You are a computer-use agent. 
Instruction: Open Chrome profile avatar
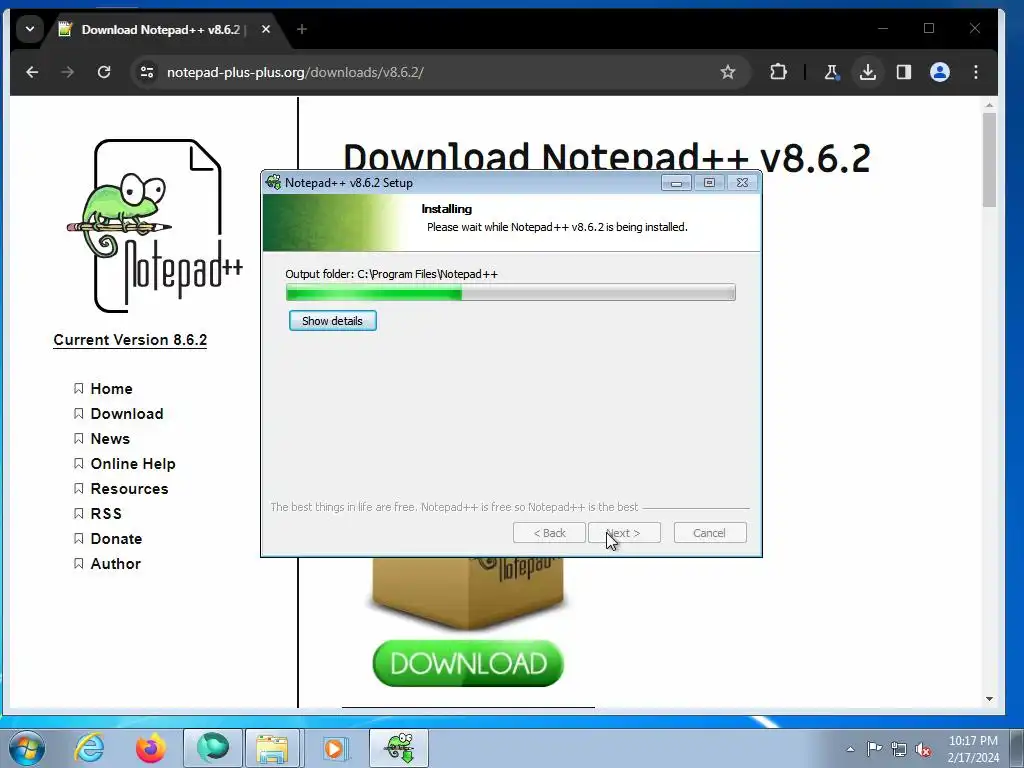940,72
